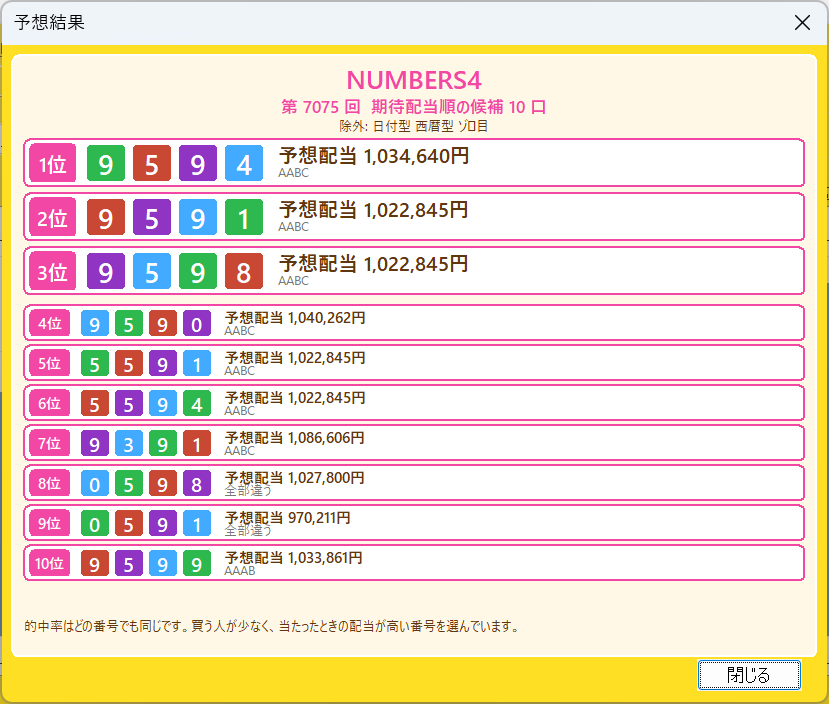
Task: Click the 予想配当 1,040,262円 text
Action: click(x=295, y=318)
